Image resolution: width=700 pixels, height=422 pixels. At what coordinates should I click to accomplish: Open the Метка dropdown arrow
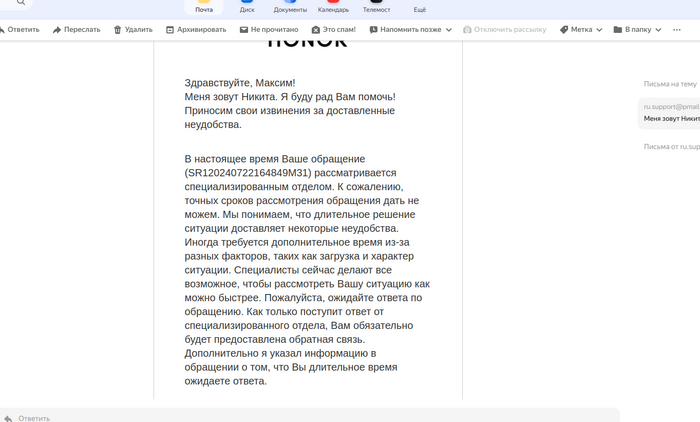(600, 30)
